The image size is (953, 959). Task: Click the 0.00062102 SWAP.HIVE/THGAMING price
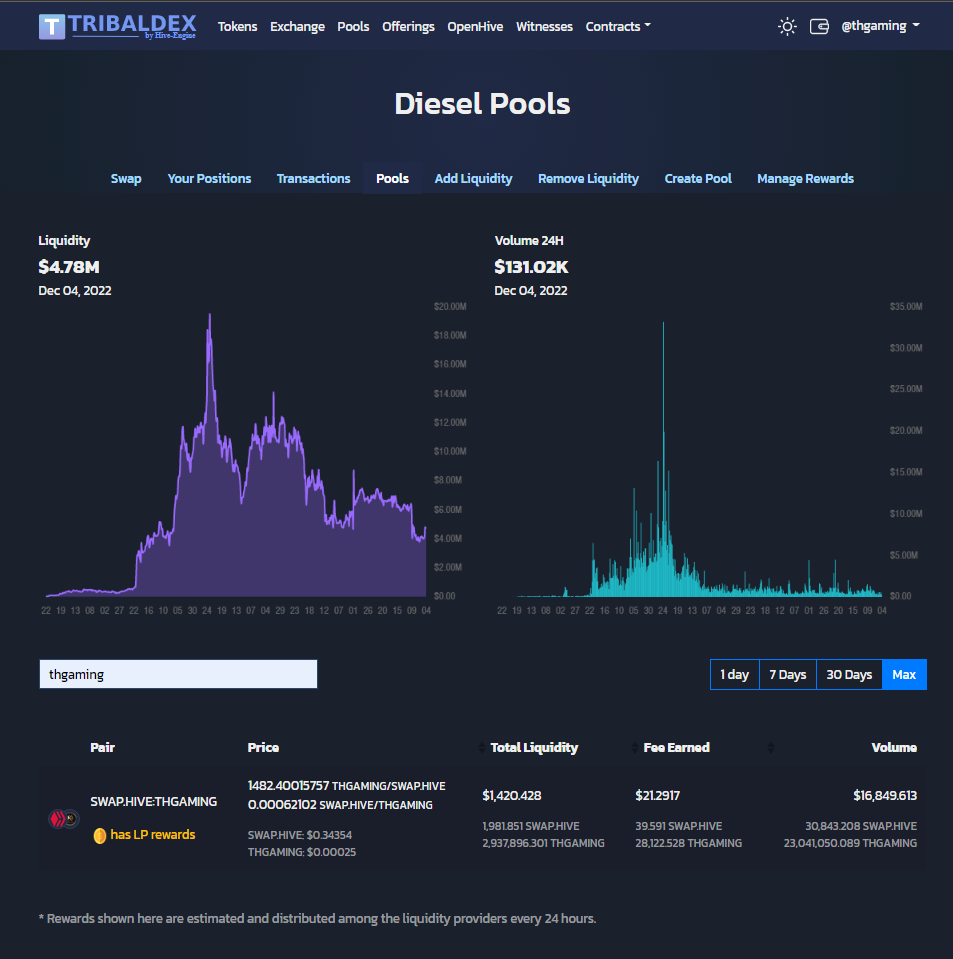tap(340, 805)
